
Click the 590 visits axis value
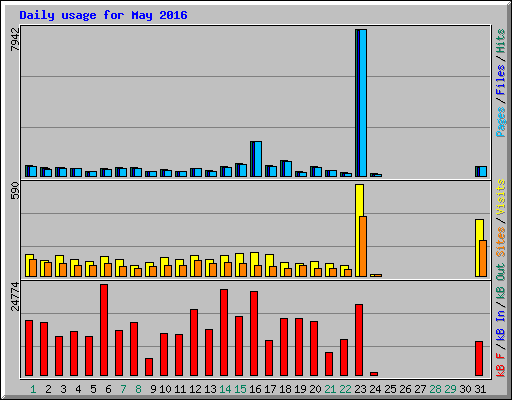point(15,191)
